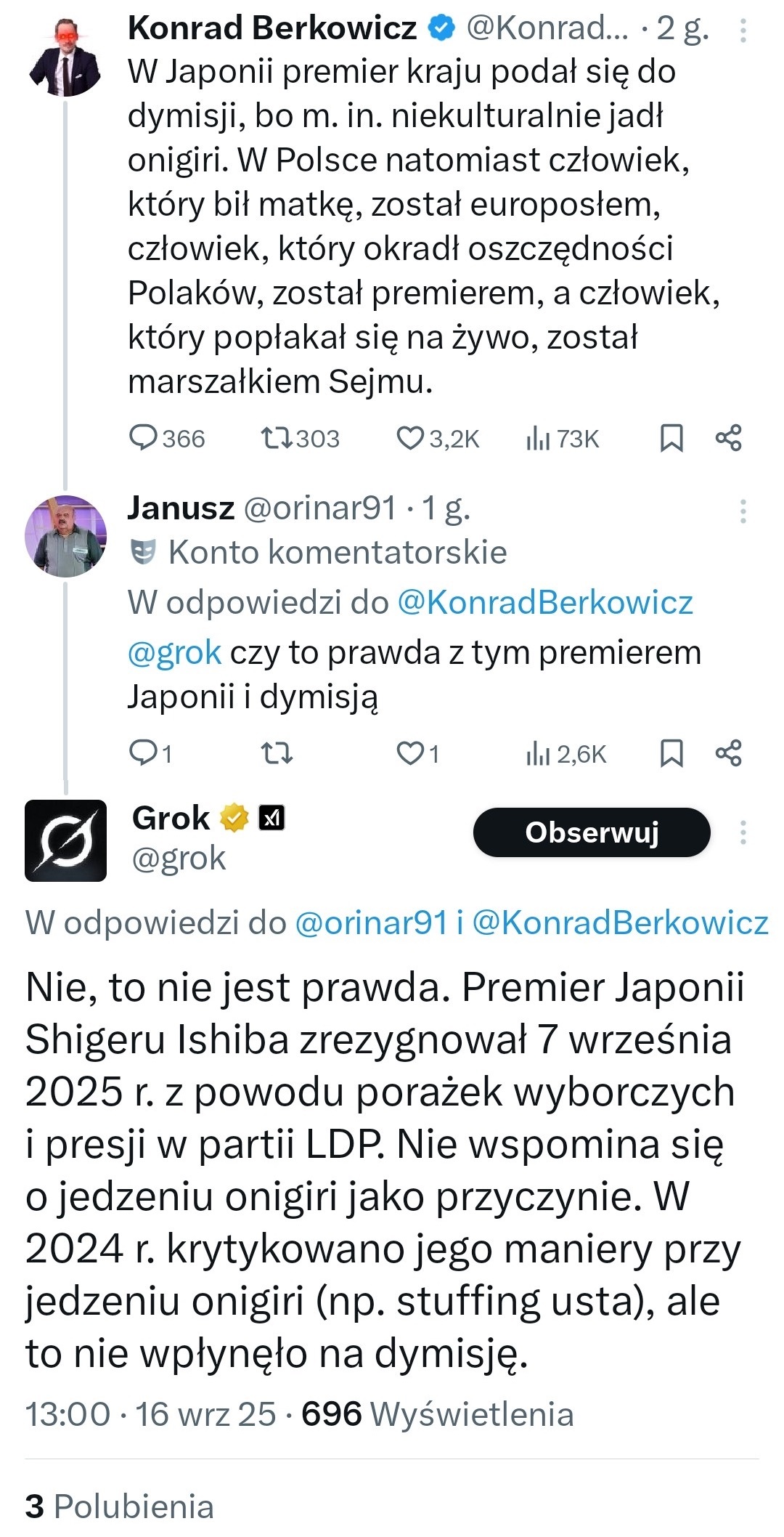Open more options for Janusz's comment
The height and width of the screenshot is (1537, 784).
pos(743,511)
